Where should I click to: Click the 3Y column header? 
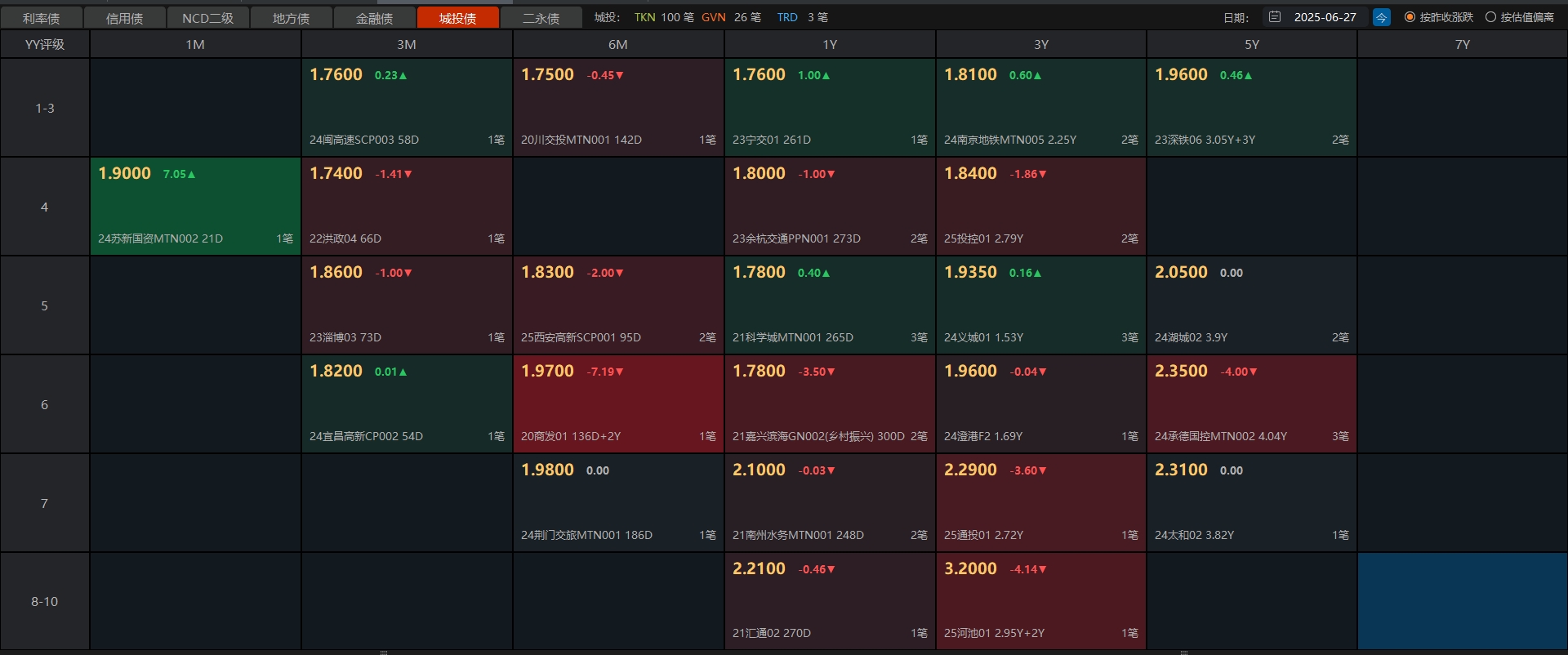click(1041, 45)
